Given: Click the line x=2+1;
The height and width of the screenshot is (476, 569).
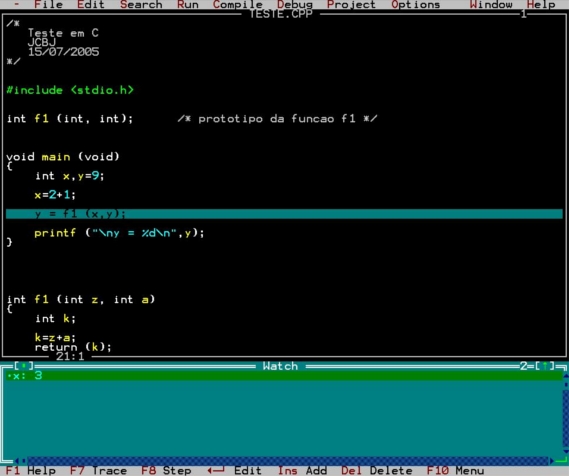Looking at the screenshot, I should pos(55,195).
